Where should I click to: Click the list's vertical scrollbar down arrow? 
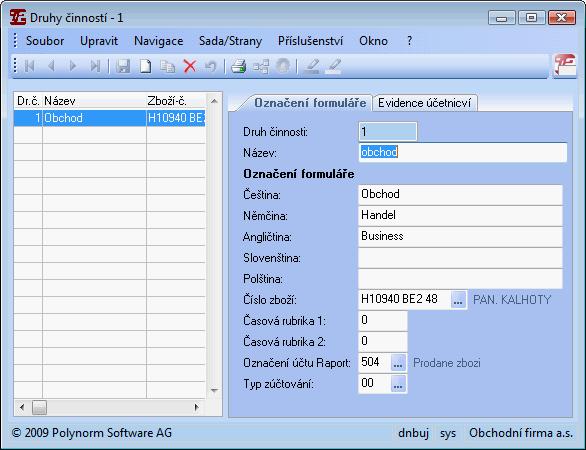[214, 391]
